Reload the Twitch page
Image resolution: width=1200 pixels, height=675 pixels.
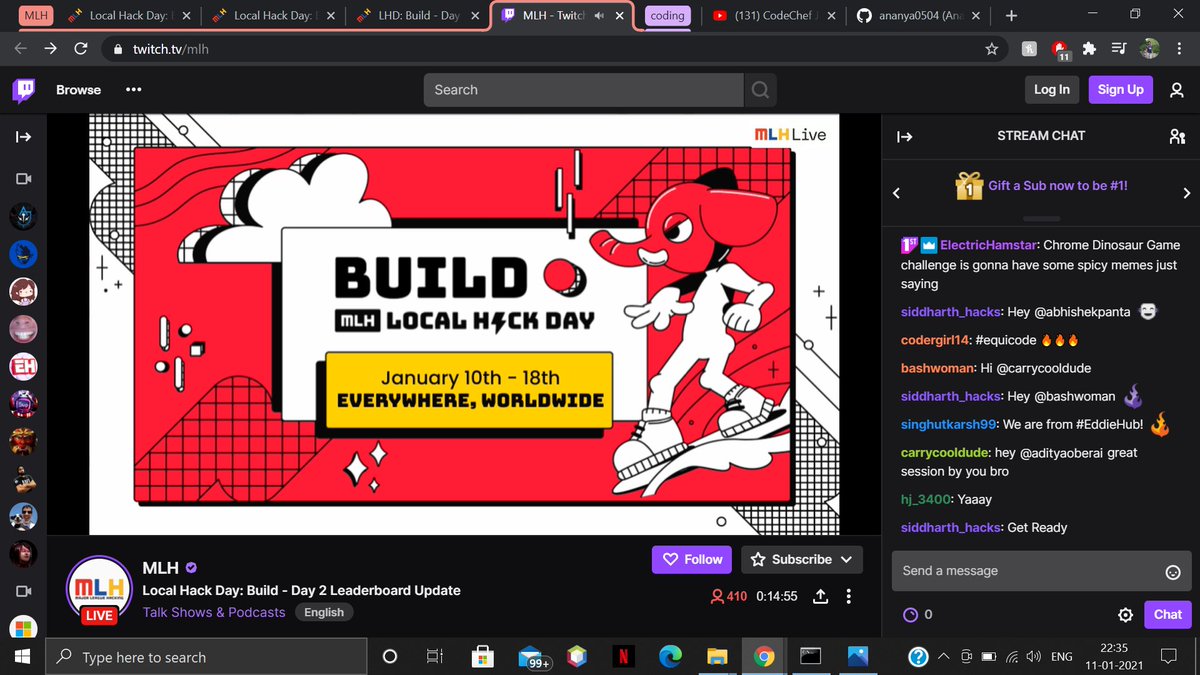click(x=81, y=48)
